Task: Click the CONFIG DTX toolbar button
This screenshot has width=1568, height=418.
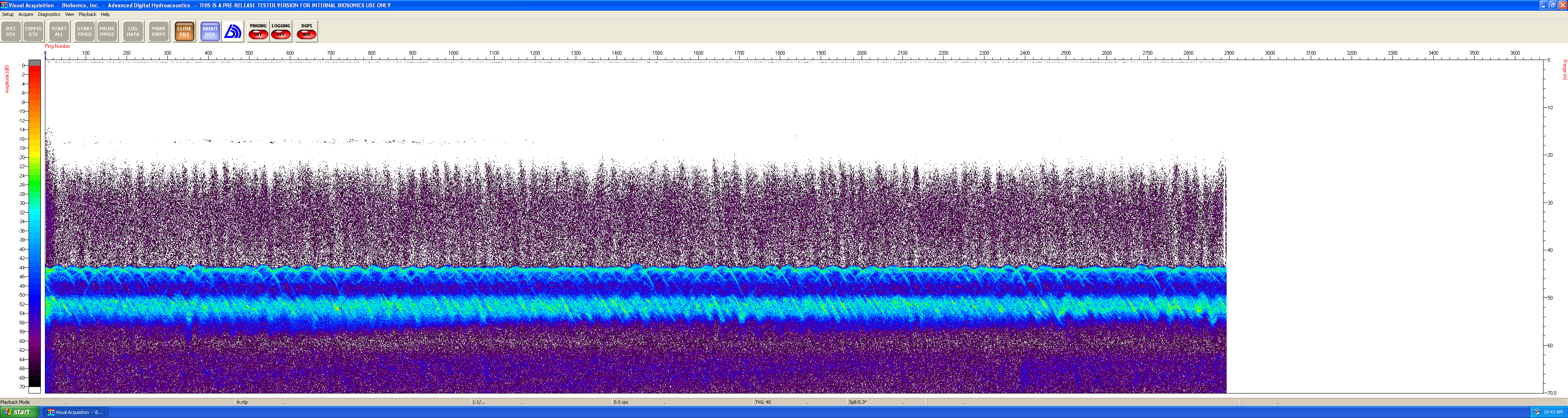Action: point(33,32)
